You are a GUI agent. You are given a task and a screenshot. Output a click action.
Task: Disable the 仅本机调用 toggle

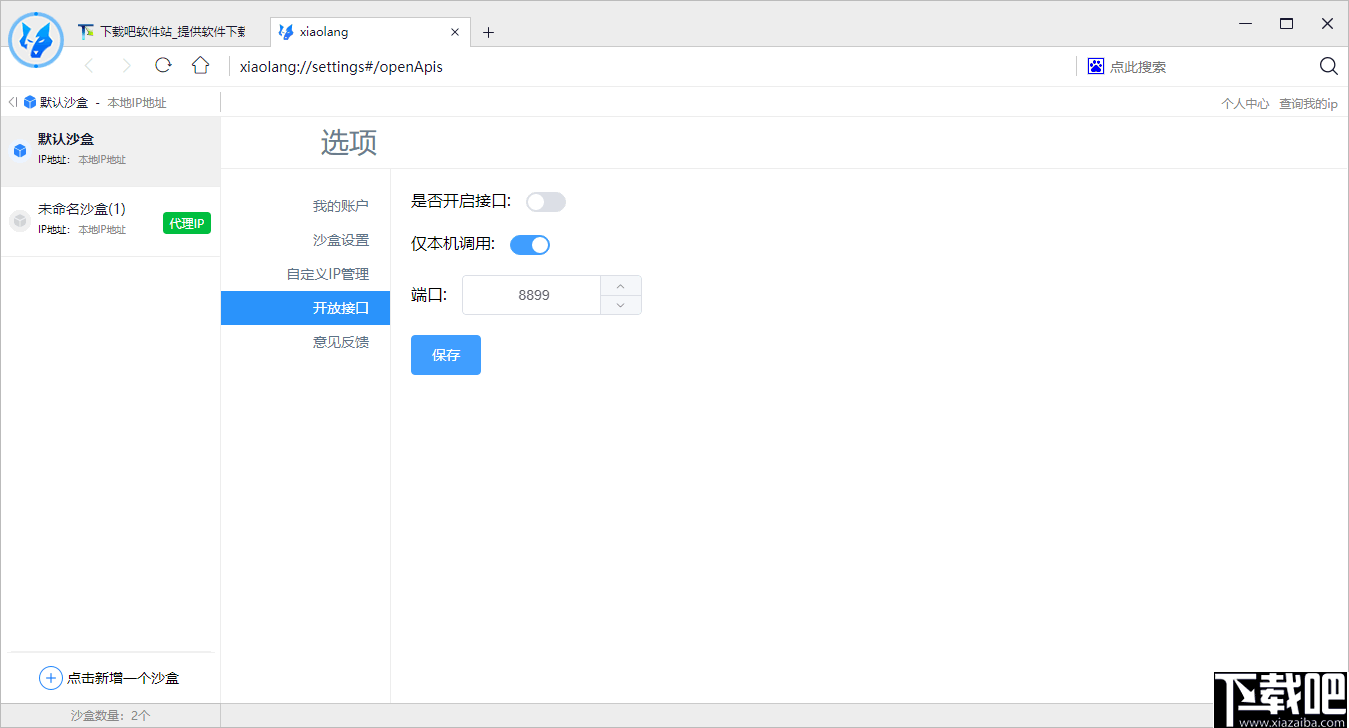tap(530, 244)
